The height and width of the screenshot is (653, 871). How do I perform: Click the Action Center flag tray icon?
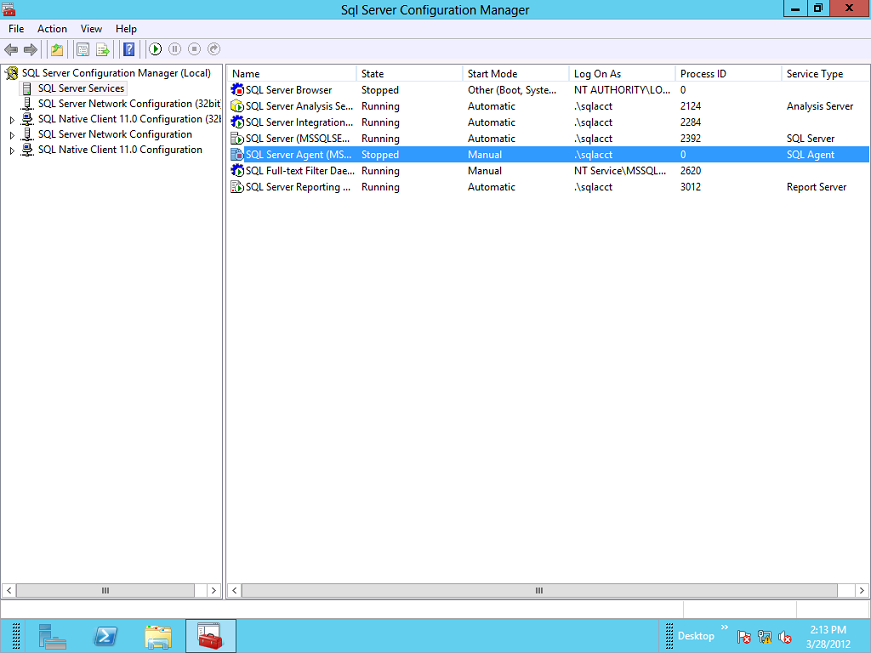click(743, 637)
